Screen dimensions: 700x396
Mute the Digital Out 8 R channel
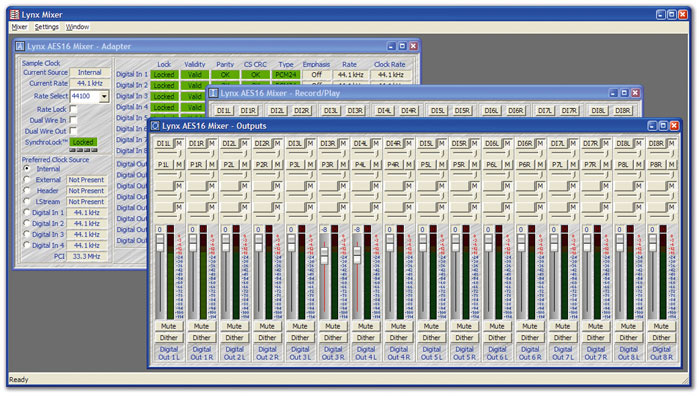coord(661,326)
